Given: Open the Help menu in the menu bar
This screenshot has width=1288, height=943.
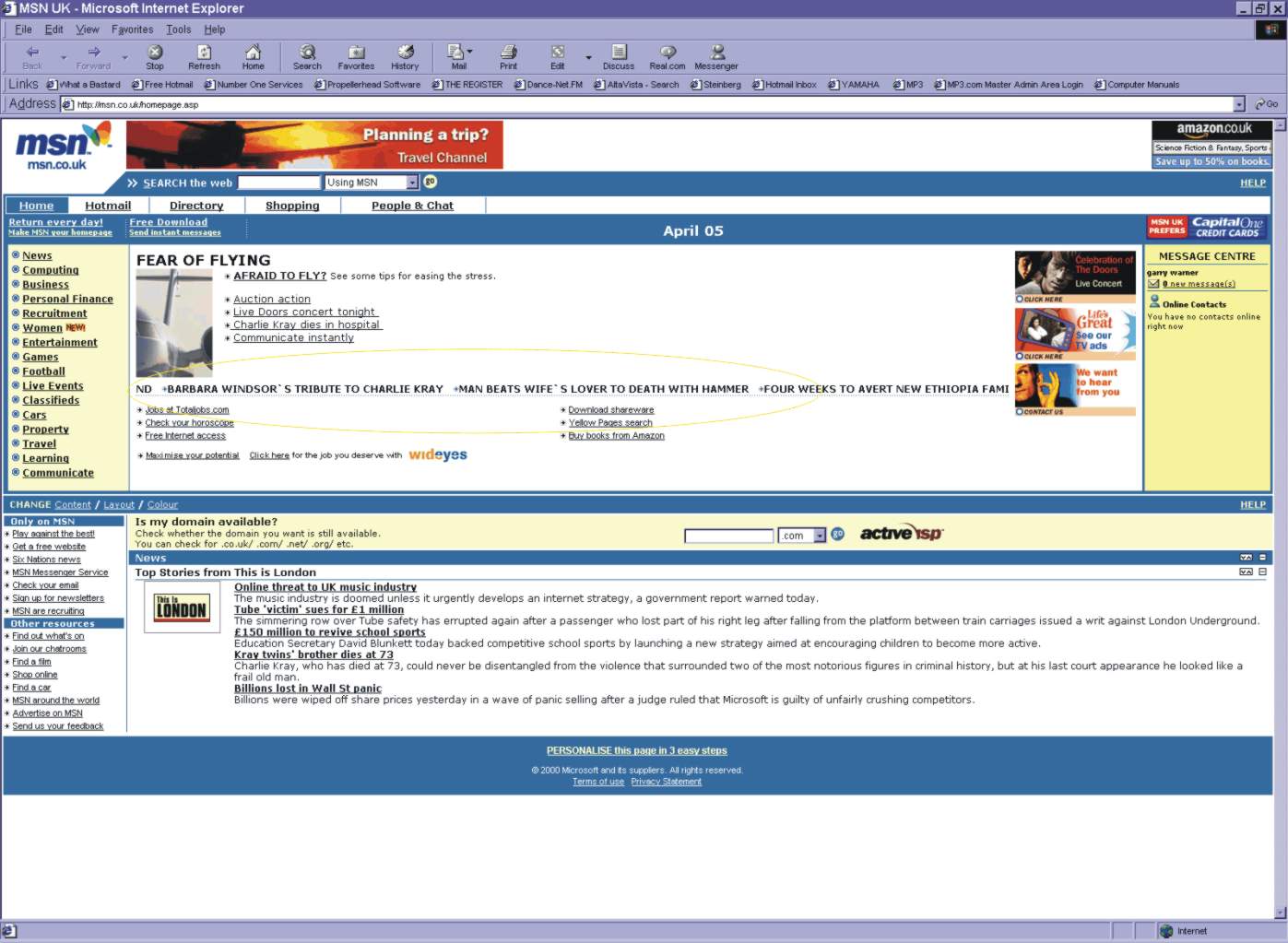Looking at the screenshot, I should [215, 29].
